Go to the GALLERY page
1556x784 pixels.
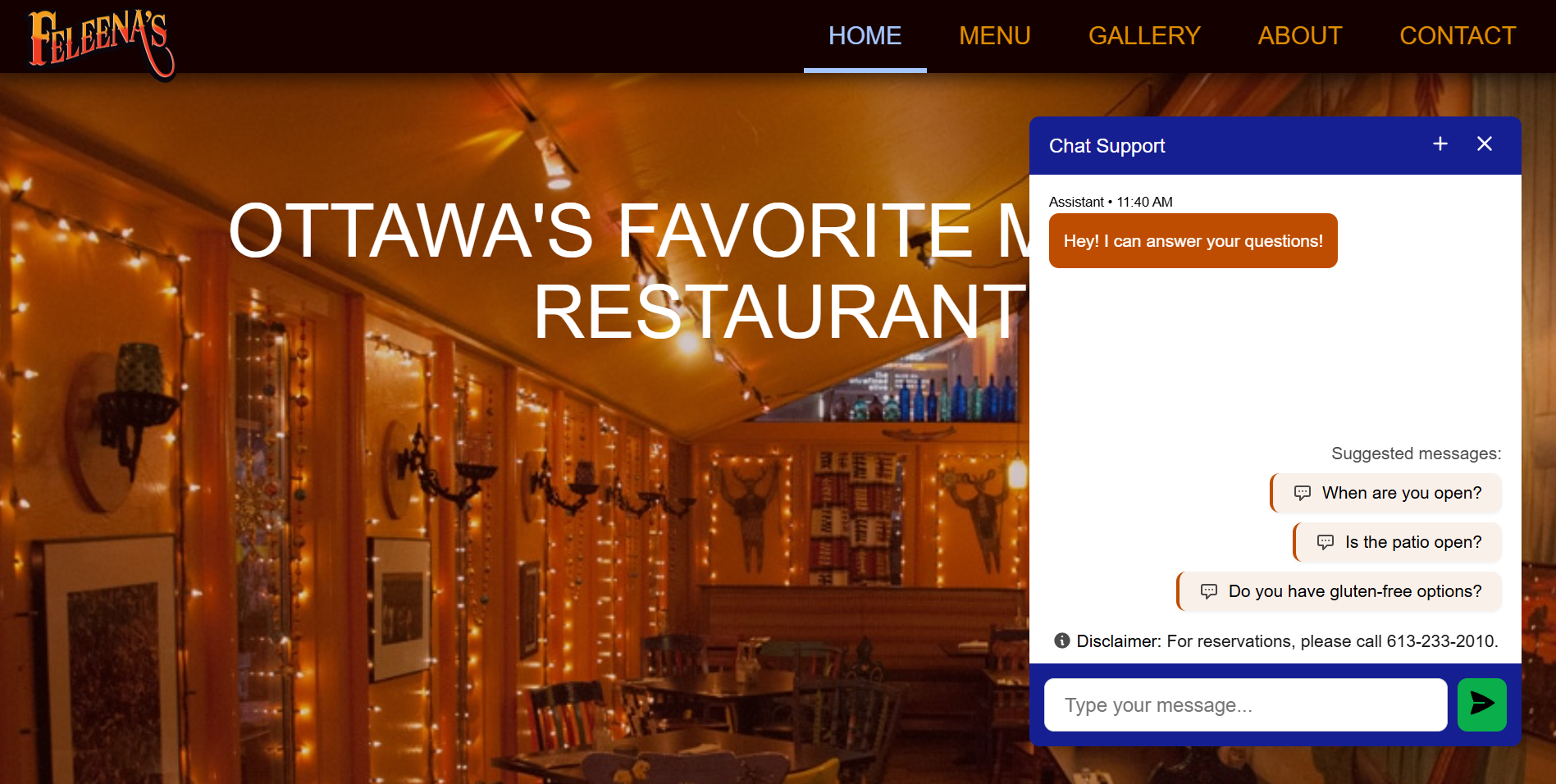point(1144,36)
